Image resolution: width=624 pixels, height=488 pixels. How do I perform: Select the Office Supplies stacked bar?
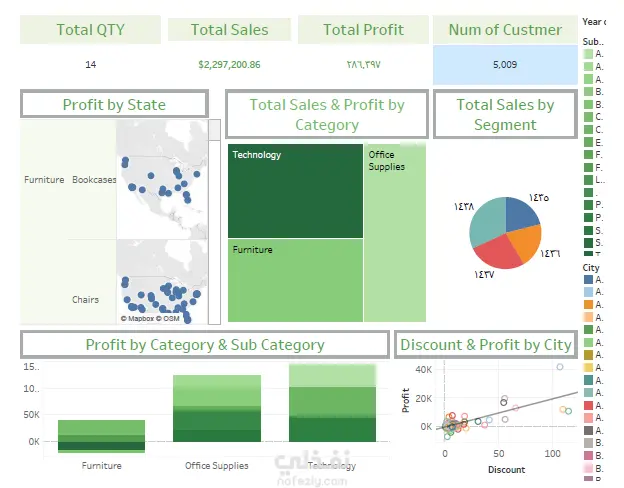click(217, 408)
